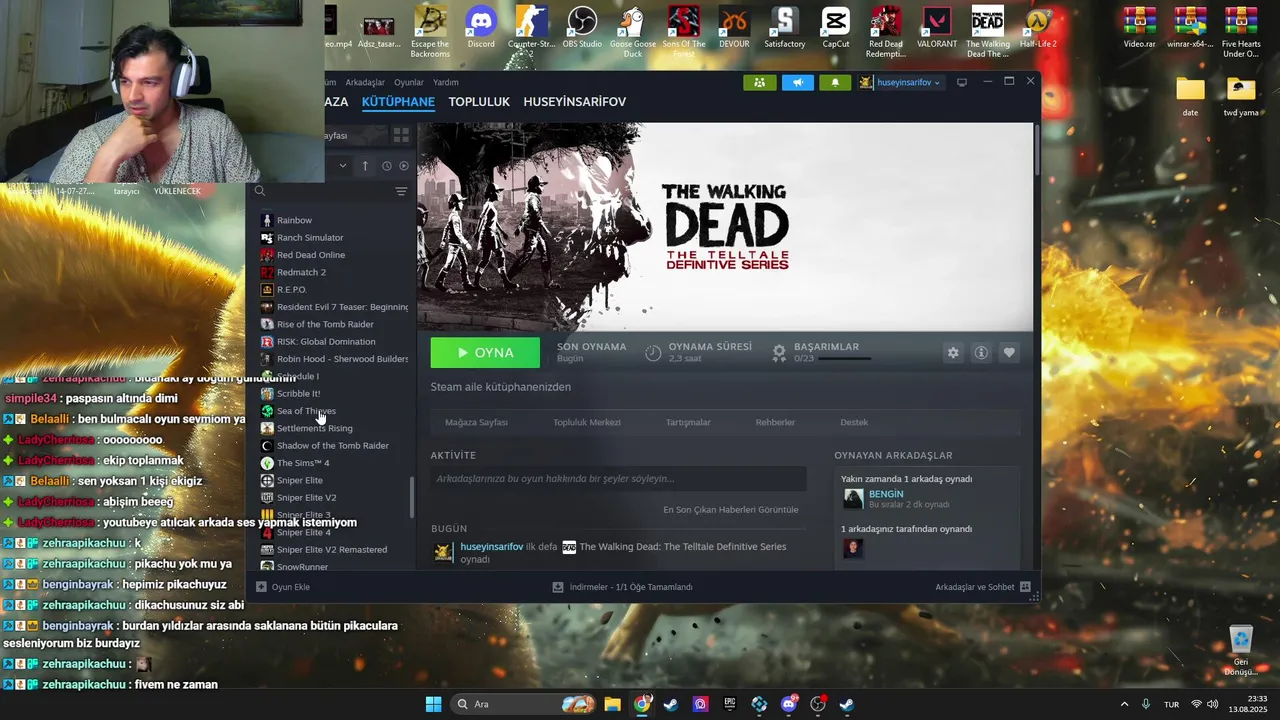Open Windows Start menu
The height and width of the screenshot is (720, 1280).
(433, 704)
